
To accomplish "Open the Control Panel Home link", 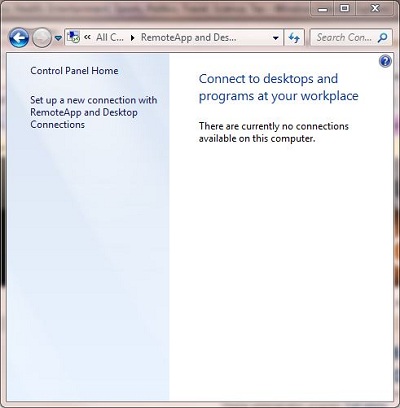I will (x=74, y=71).
